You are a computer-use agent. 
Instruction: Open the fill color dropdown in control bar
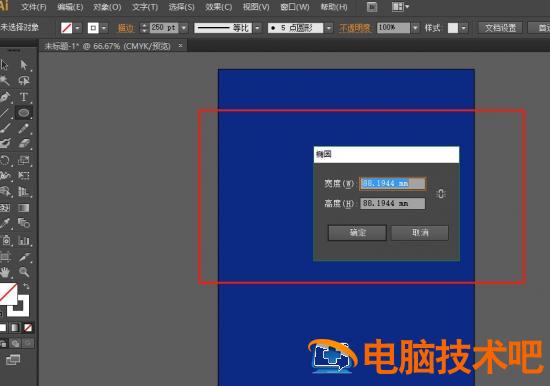(78, 28)
